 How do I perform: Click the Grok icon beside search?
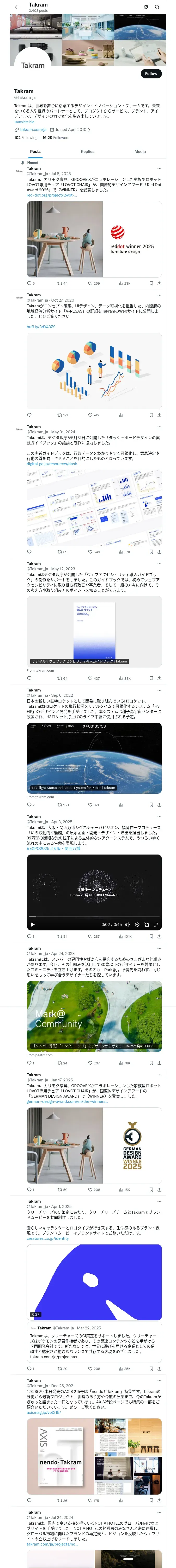tap(146, 7)
